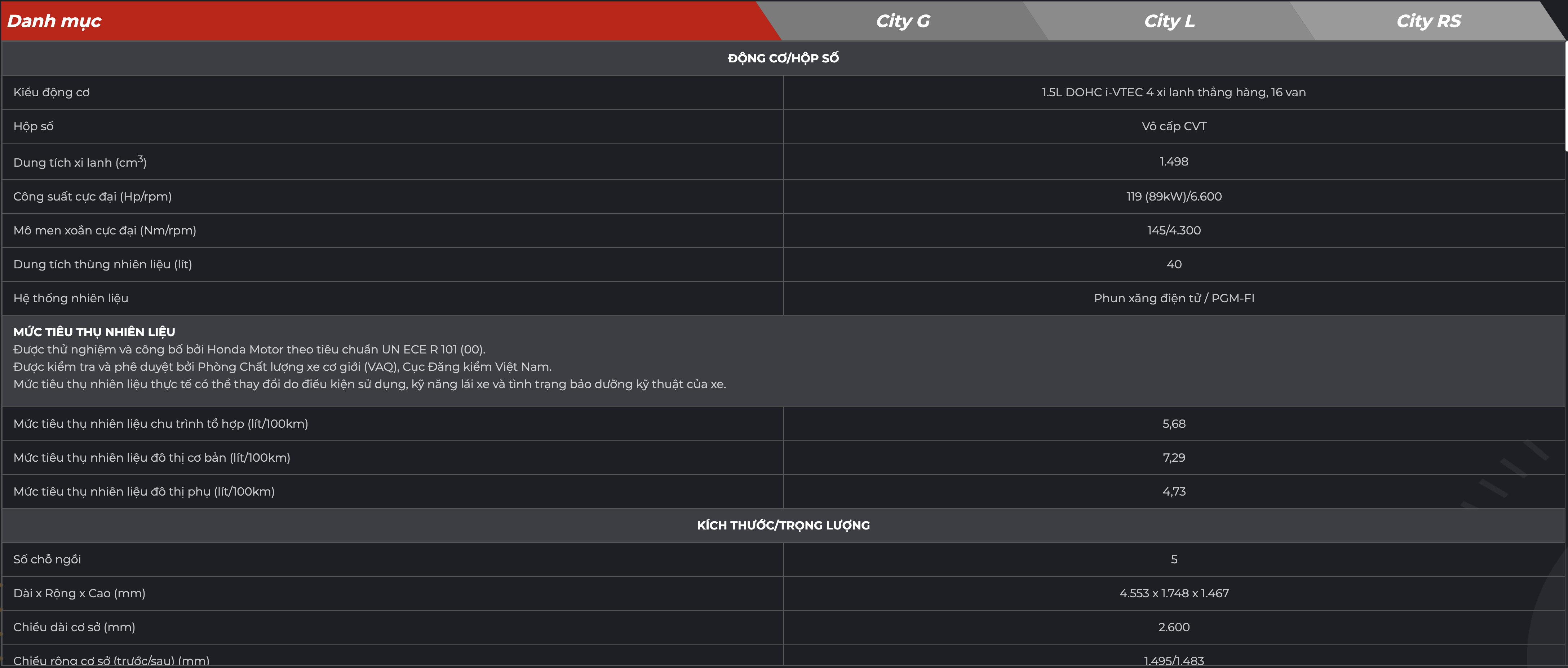Click the Danh mục header
The image size is (1568, 668).
click(54, 21)
